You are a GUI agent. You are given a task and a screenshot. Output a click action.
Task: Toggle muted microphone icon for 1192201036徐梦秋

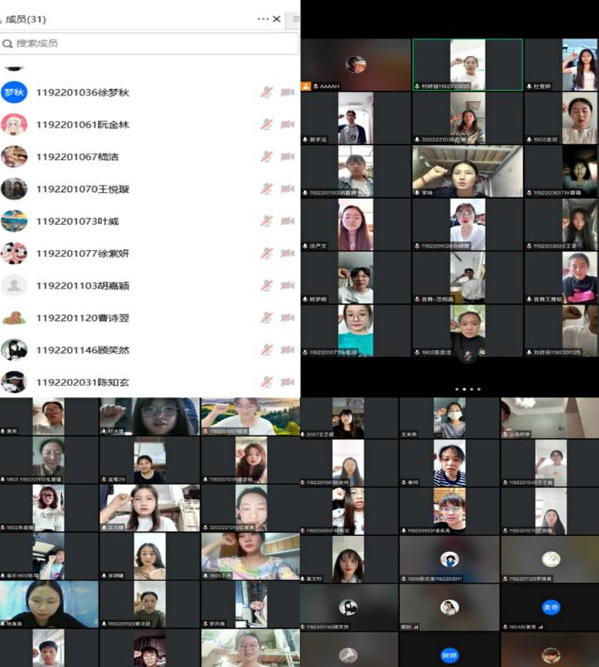(266, 92)
